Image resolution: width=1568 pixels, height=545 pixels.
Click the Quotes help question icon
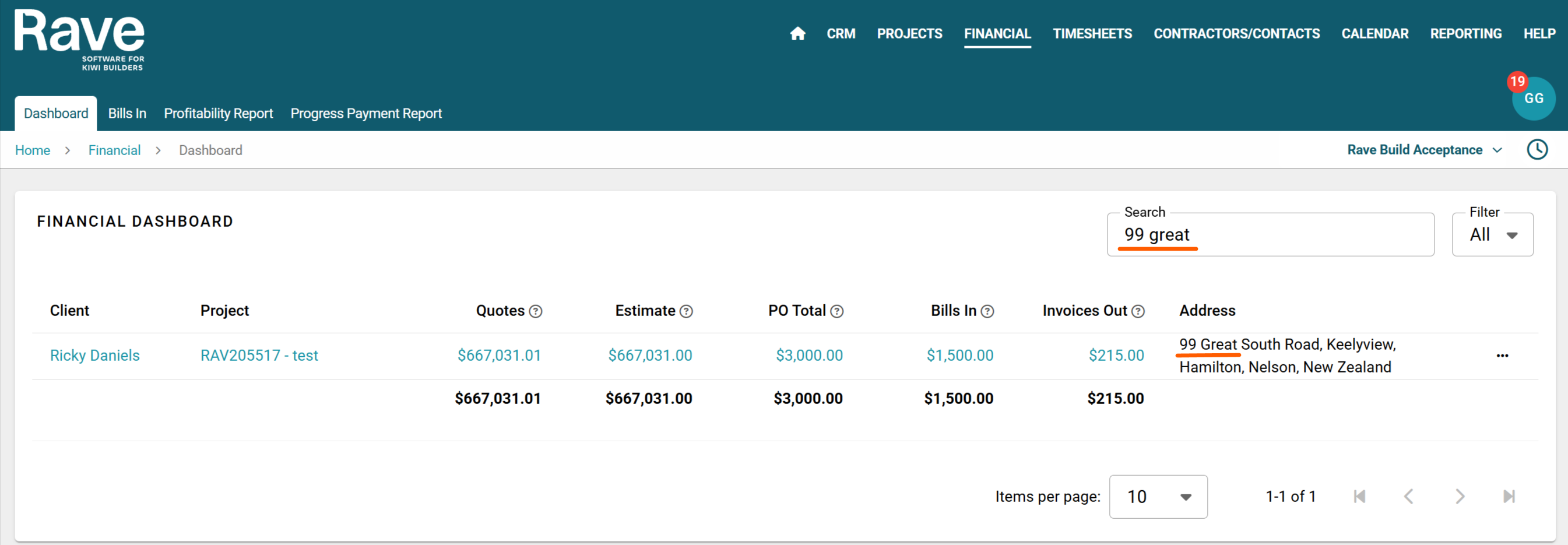tap(536, 312)
